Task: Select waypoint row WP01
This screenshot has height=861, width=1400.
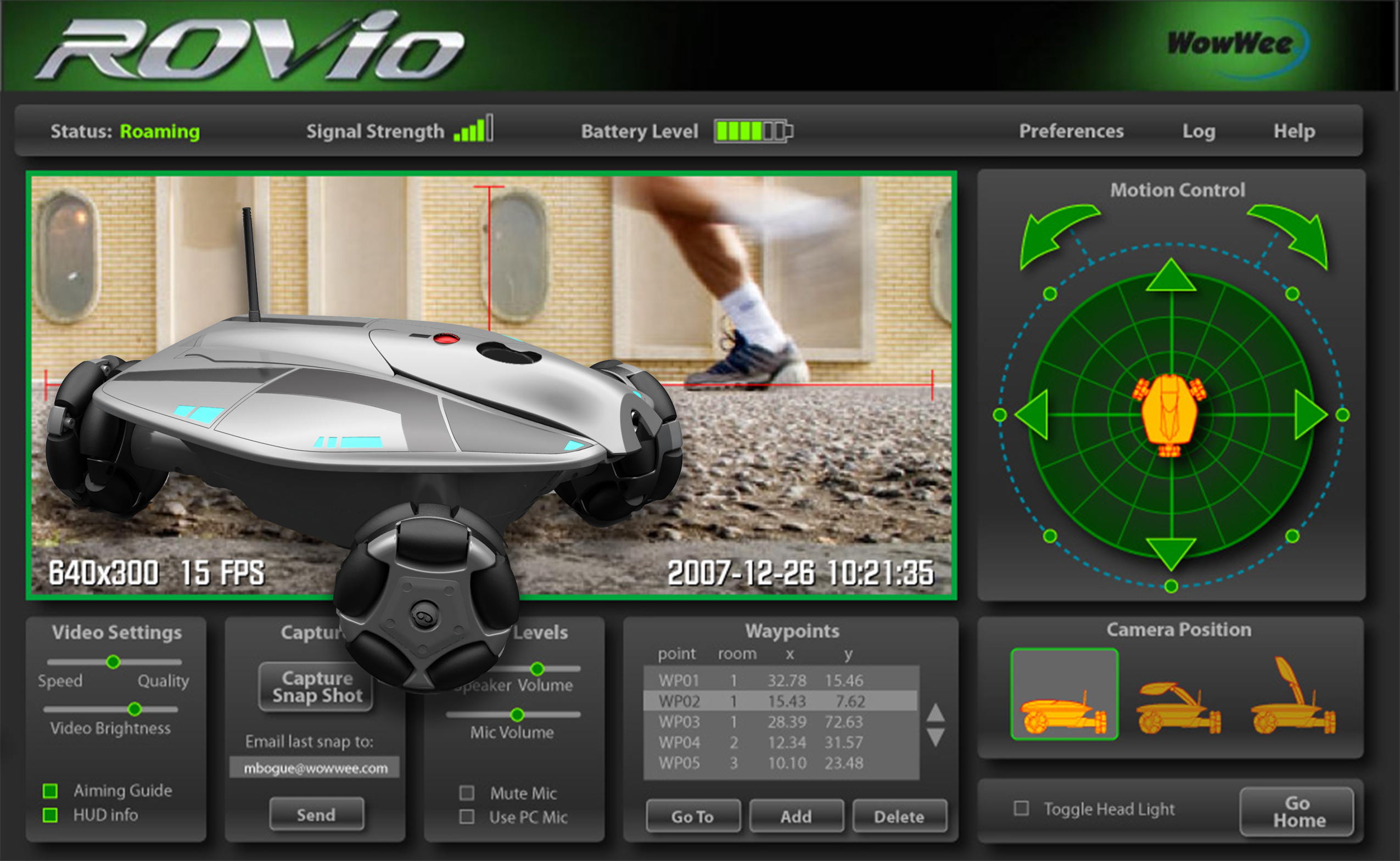Action: coord(780,680)
